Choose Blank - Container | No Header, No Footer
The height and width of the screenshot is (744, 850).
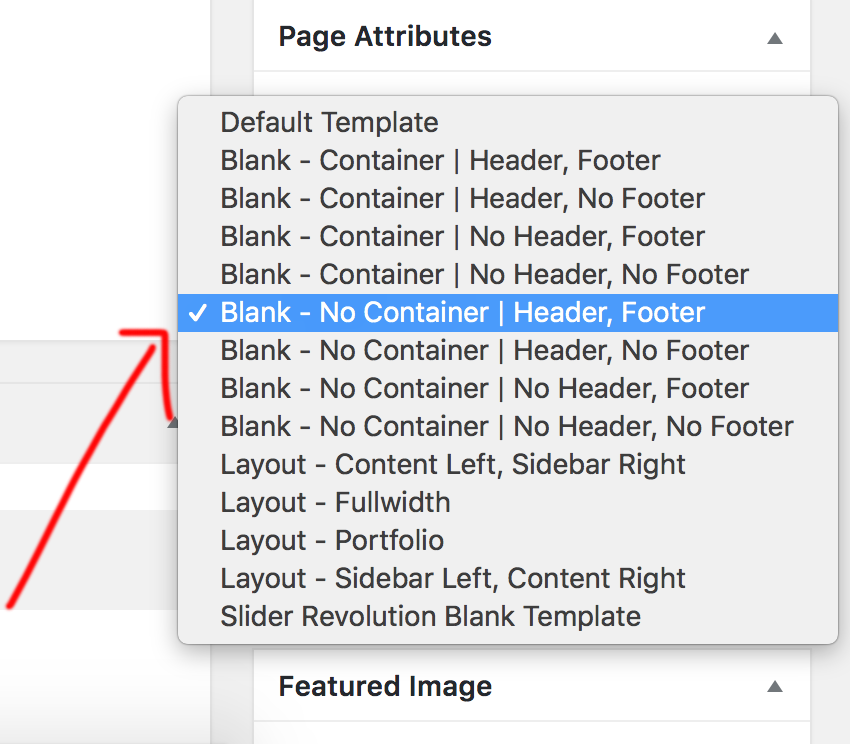pyautogui.click(x=508, y=274)
